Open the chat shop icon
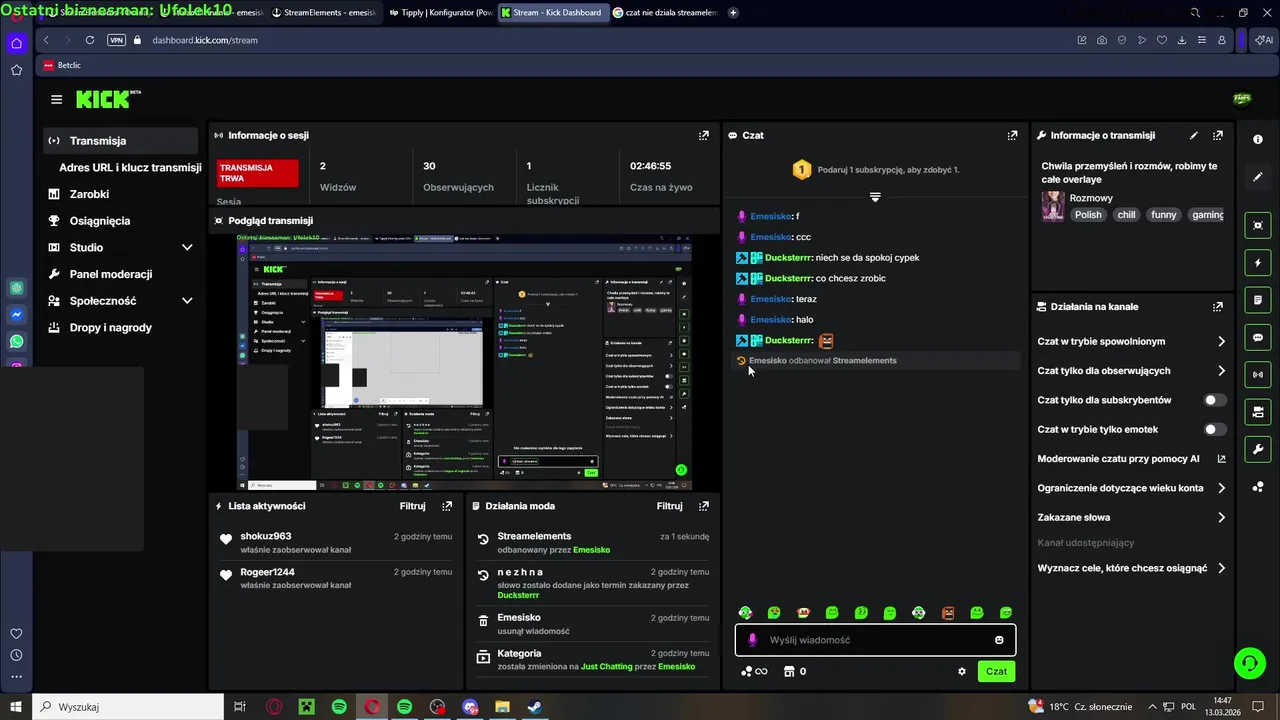 coord(789,671)
